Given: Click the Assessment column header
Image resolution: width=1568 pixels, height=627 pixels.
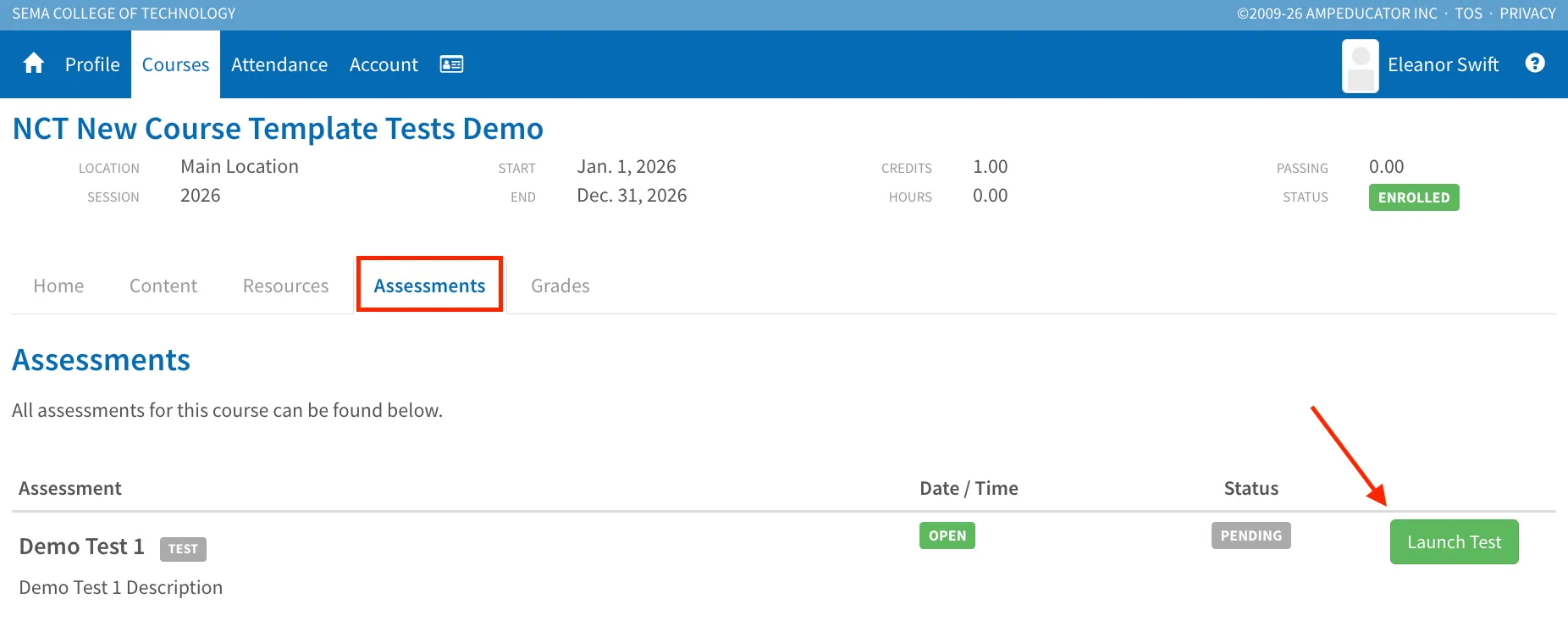Looking at the screenshot, I should [x=70, y=488].
